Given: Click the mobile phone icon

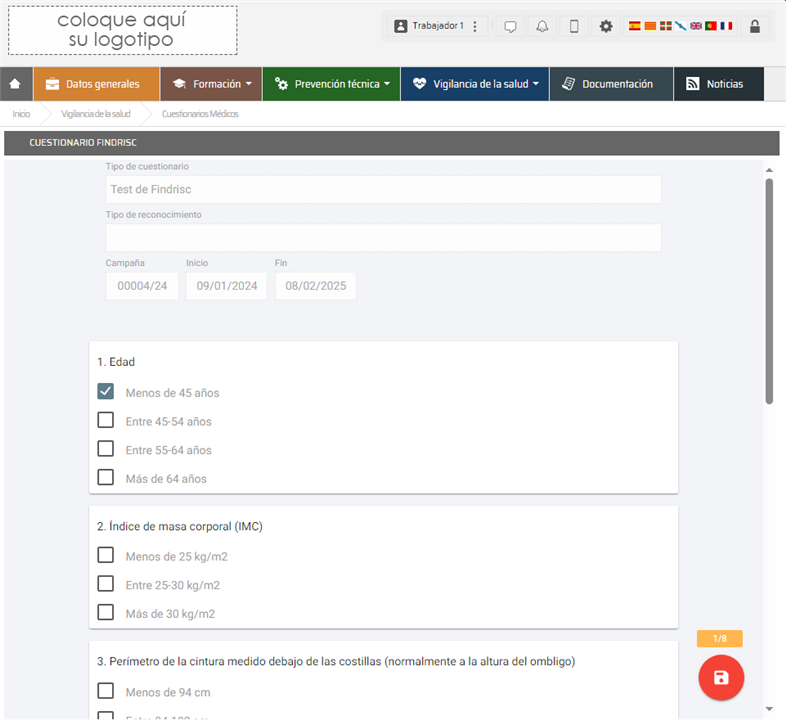Looking at the screenshot, I should (x=574, y=27).
